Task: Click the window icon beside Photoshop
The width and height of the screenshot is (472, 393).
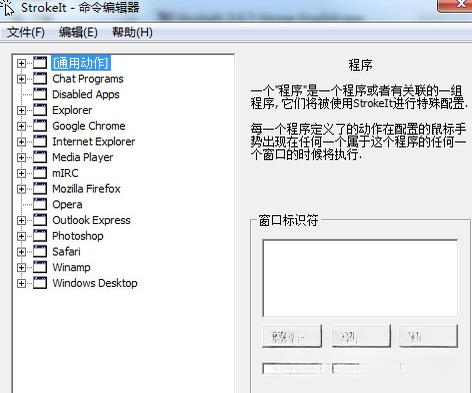Action: click(x=40, y=236)
